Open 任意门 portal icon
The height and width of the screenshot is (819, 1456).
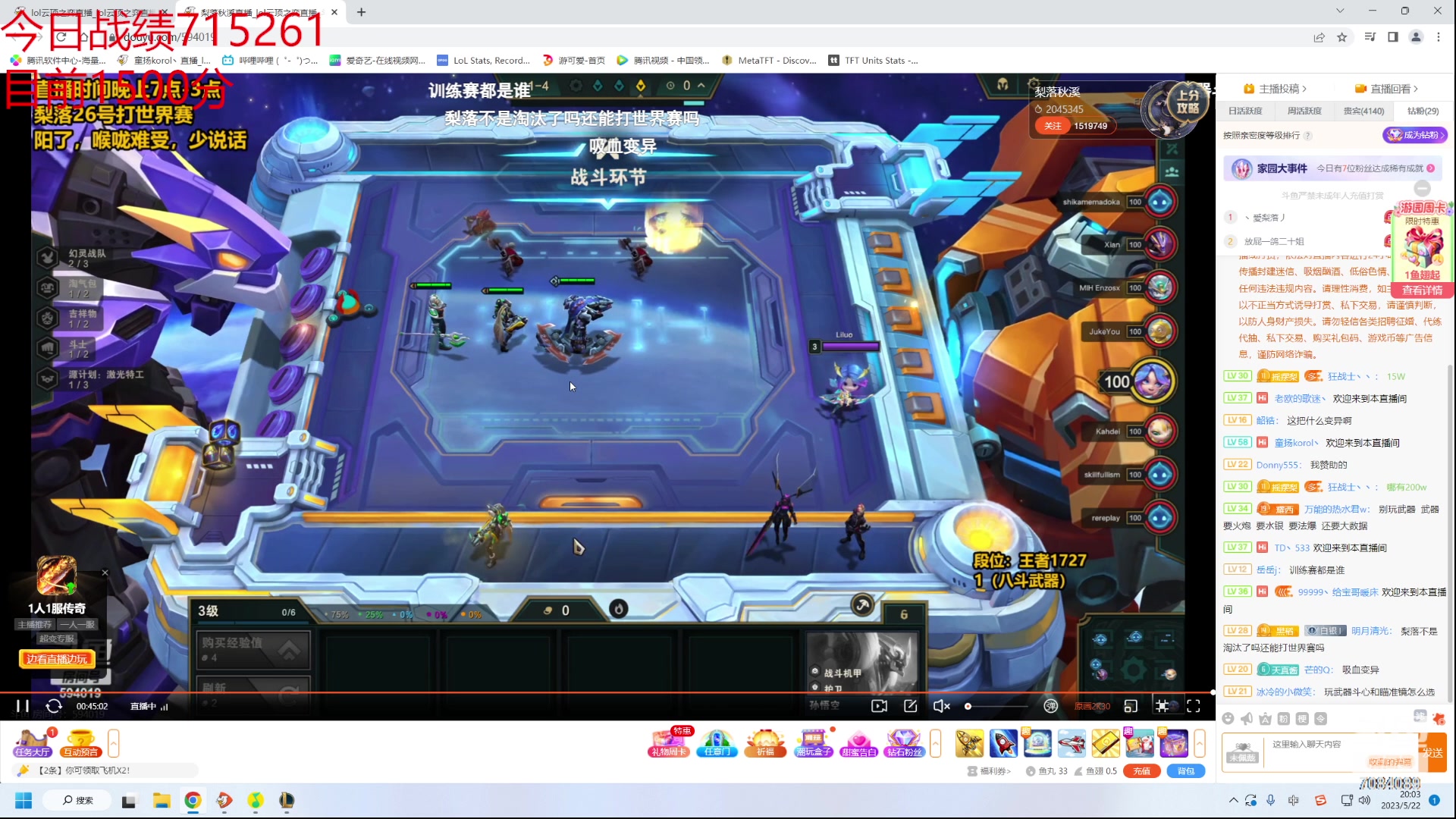coord(717,743)
